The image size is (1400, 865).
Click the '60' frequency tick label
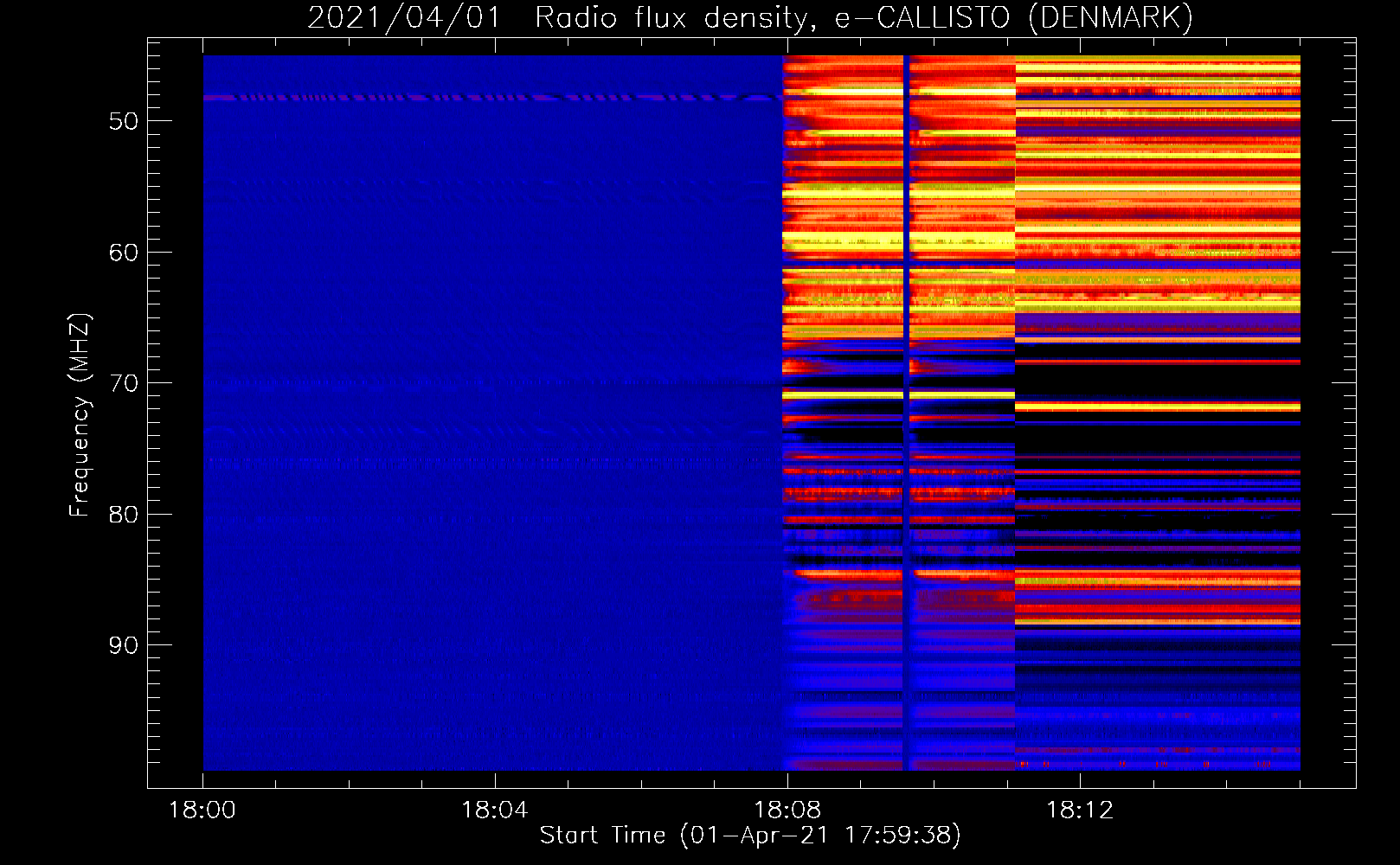[x=123, y=253]
